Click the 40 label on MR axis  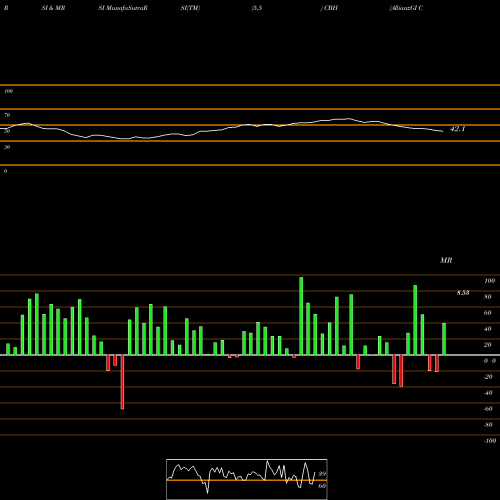click(488, 329)
